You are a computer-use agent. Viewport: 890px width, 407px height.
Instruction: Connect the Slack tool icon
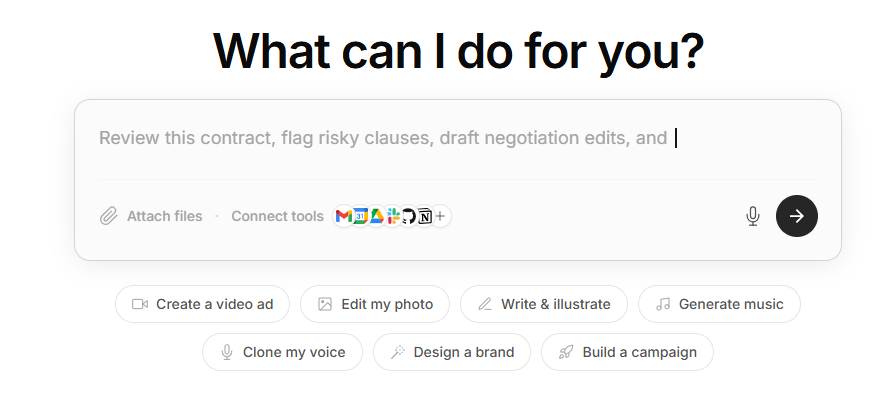pyautogui.click(x=393, y=216)
